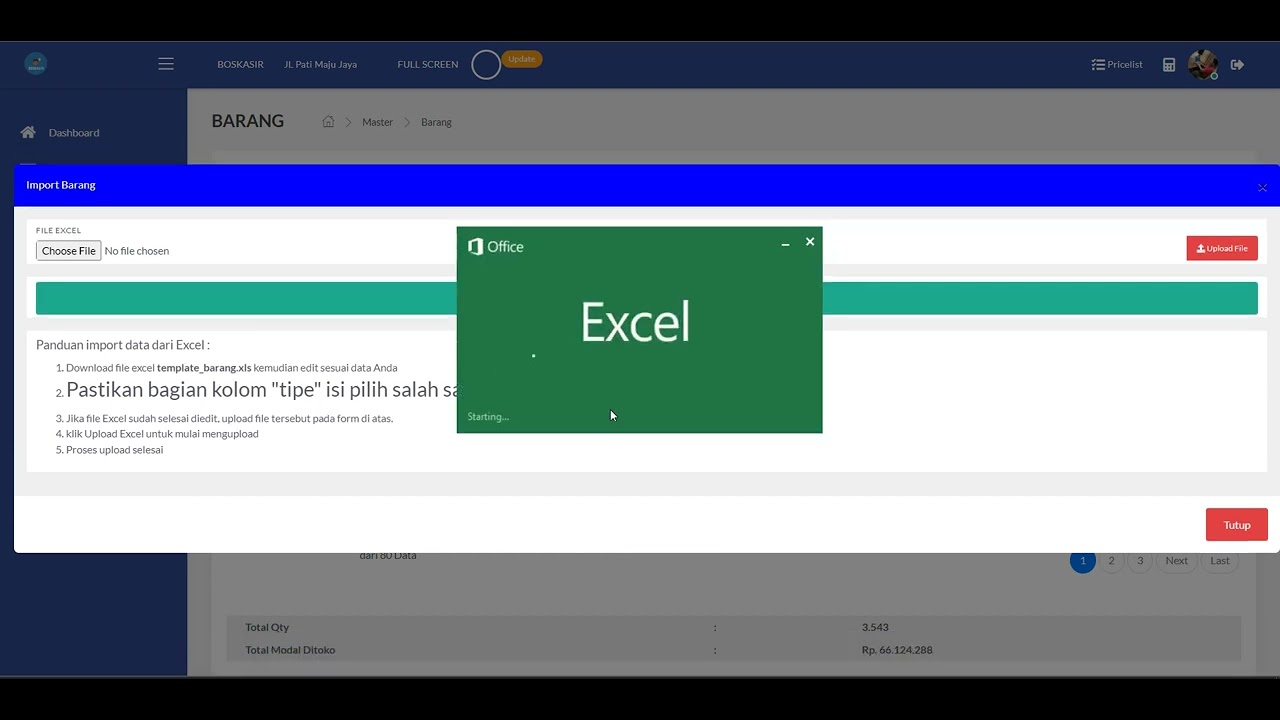Click the Panduan import data dari Excel heading

tap(123, 345)
